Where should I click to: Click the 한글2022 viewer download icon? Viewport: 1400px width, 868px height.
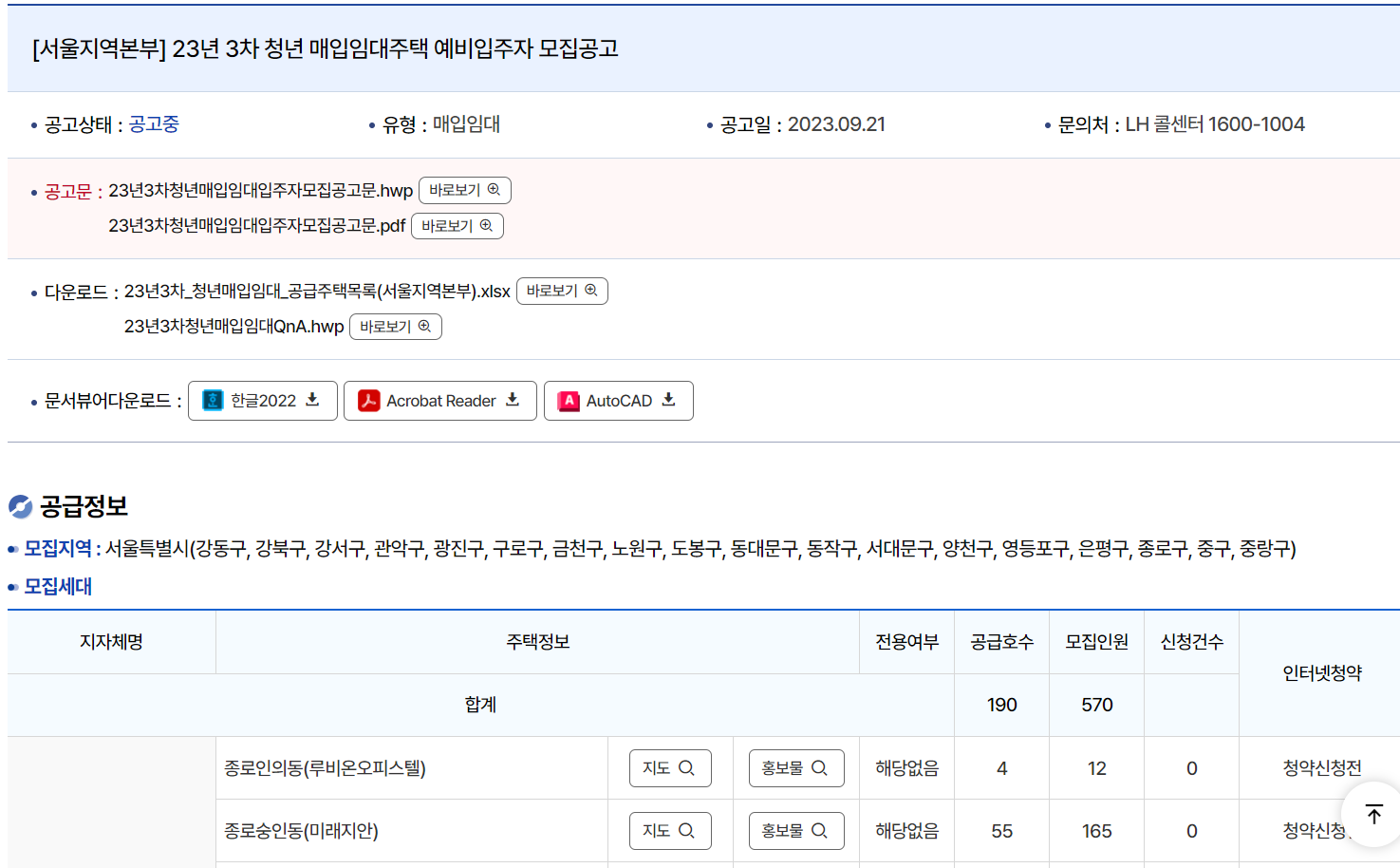coord(311,400)
